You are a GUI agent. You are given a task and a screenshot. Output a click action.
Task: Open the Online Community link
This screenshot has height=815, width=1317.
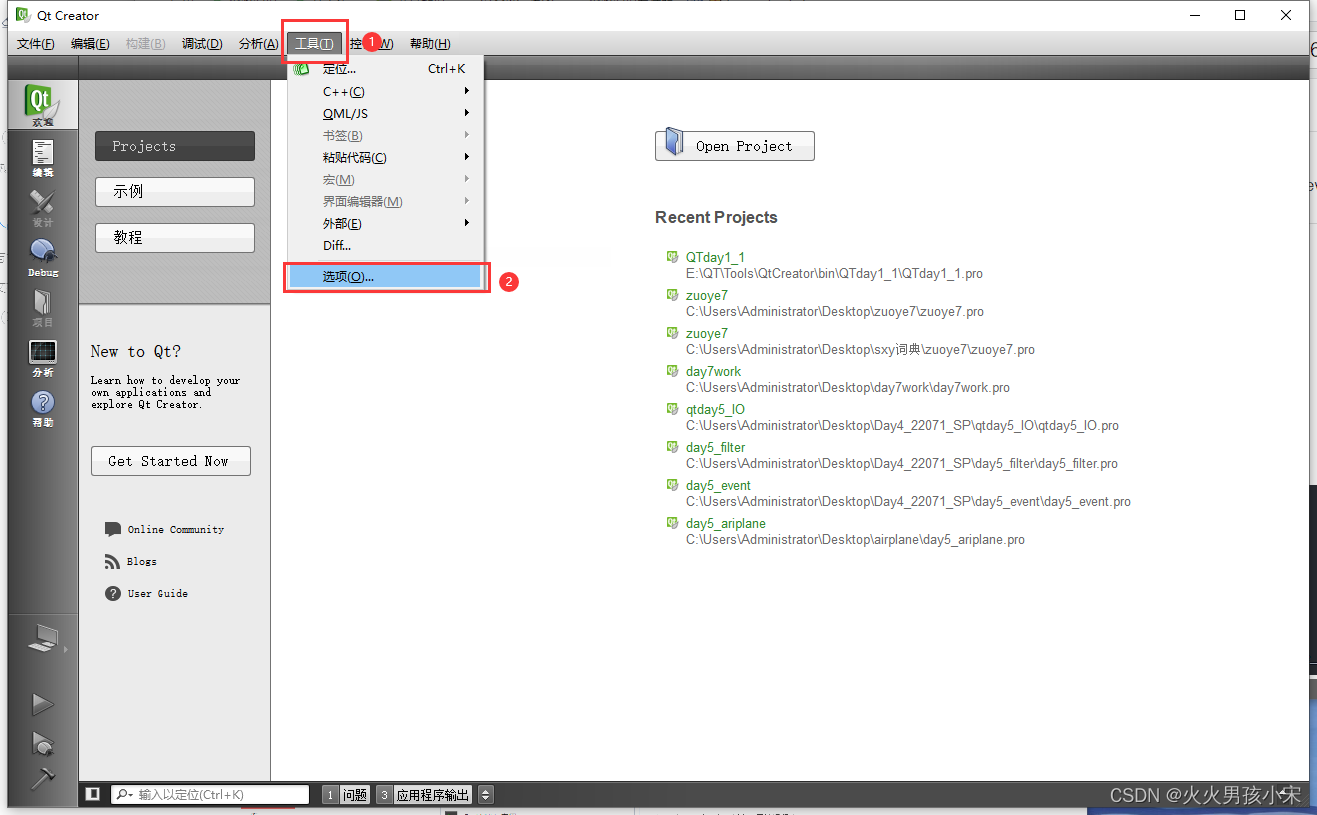point(176,529)
